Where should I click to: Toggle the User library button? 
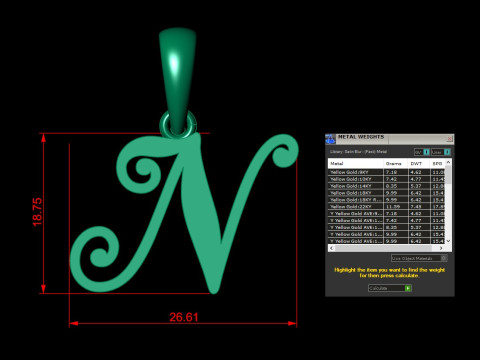tap(441, 152)
